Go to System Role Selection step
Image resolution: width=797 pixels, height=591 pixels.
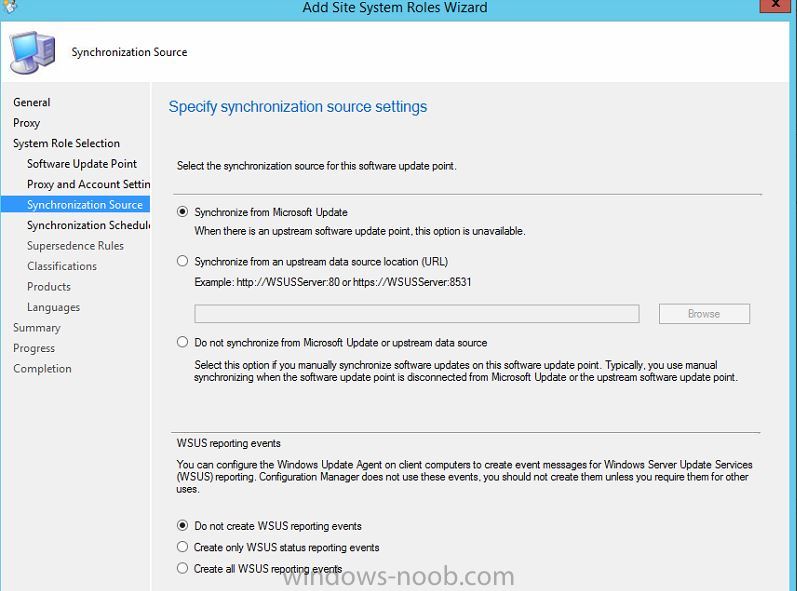point(67,143)
